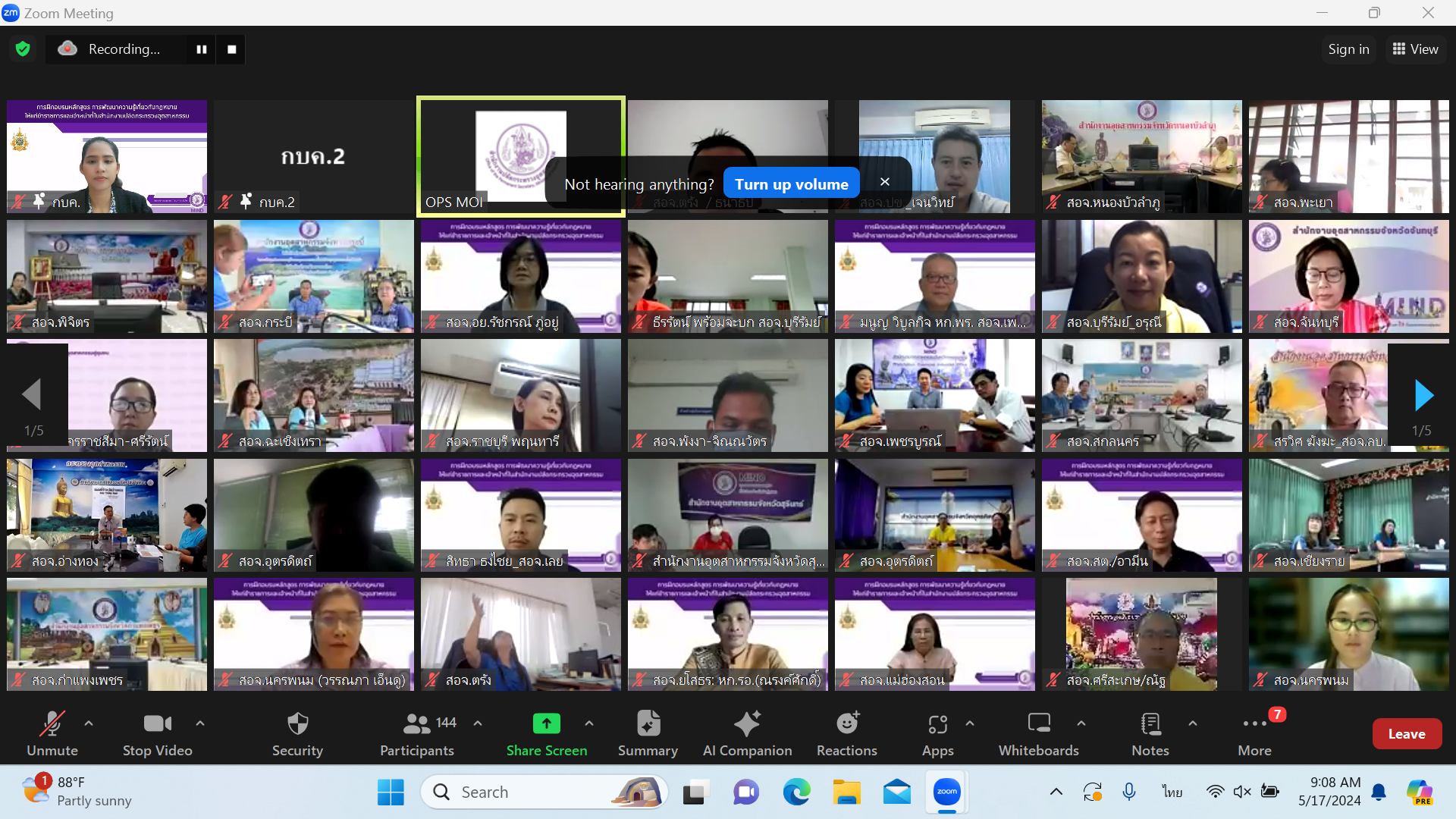The height and width of the screenshot is (819, 1456).
Task: Expand audio options arrow beside Unmute
Action: click(x=89, y=723)
